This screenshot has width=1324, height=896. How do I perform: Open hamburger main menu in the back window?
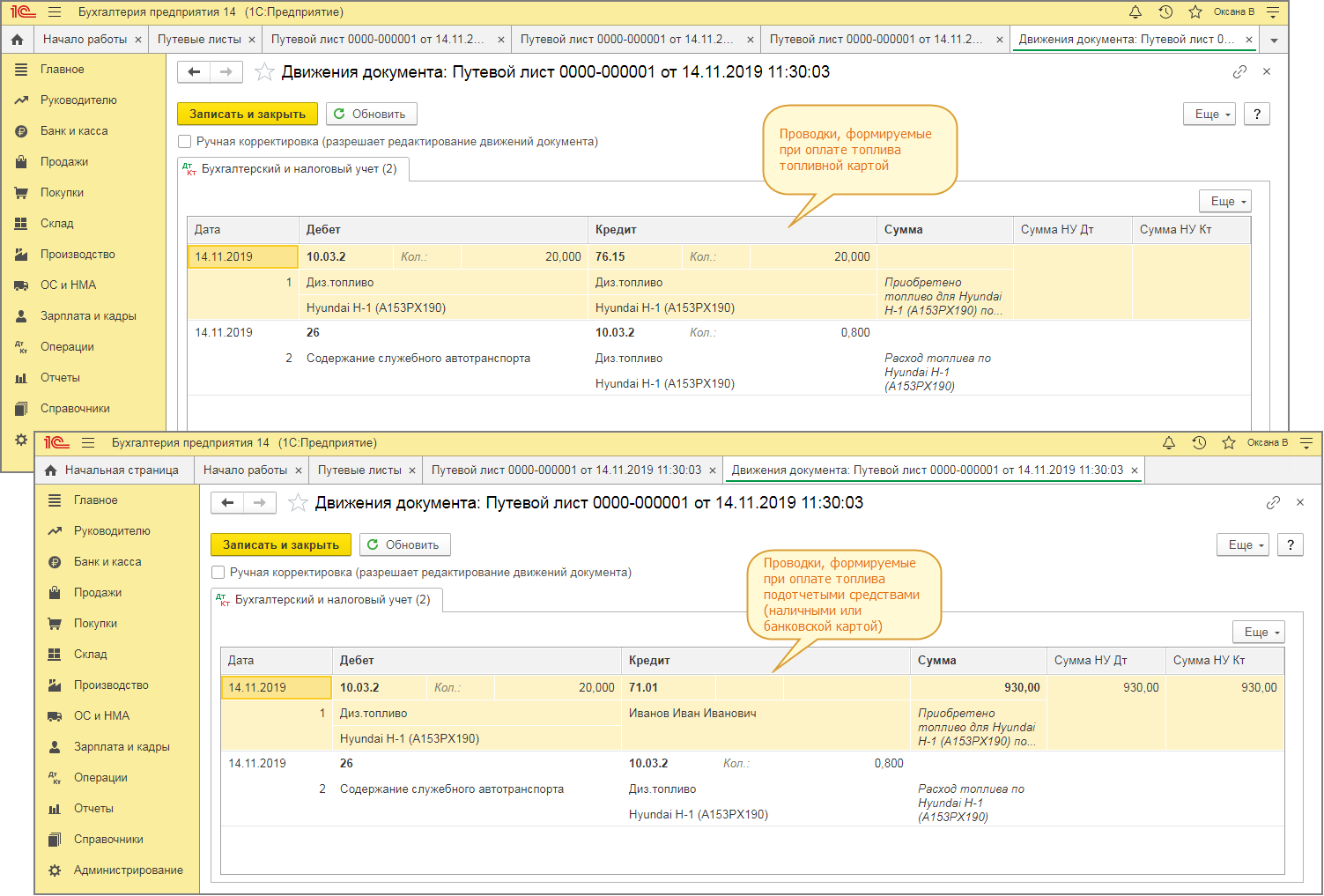pyautogui.click(x=55, y=11)
